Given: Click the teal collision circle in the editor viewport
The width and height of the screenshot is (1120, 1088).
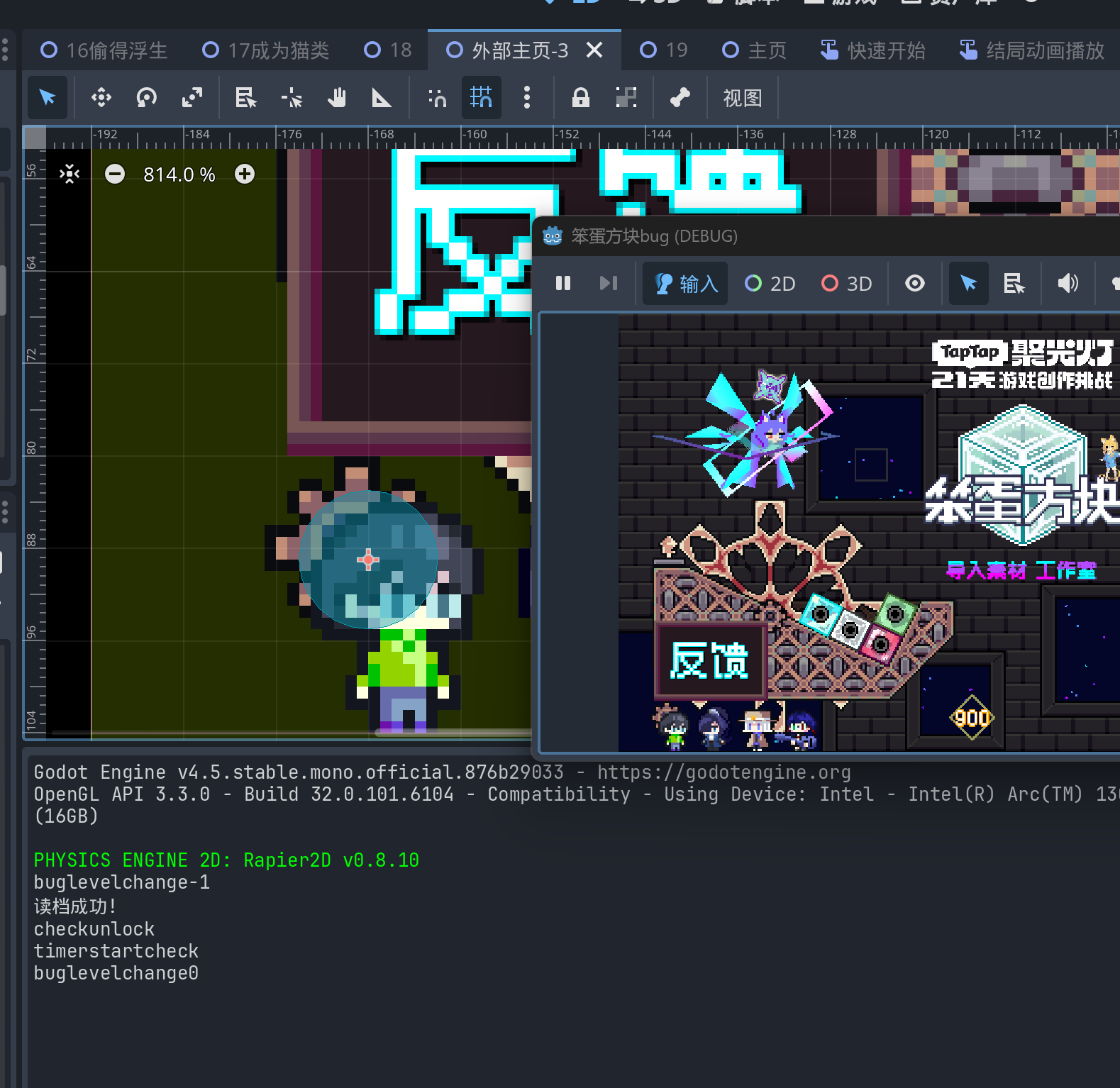Looking at the screenshot, I should (x=368, y=560).
